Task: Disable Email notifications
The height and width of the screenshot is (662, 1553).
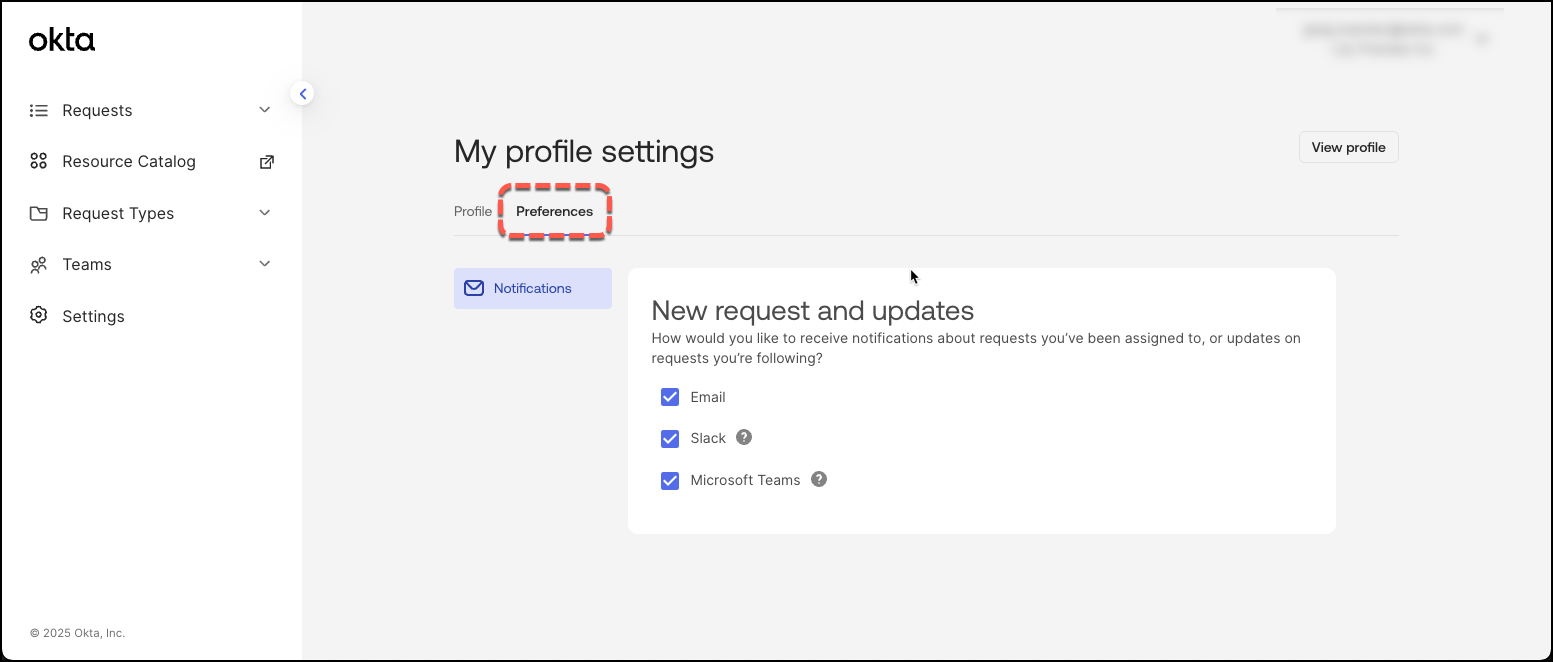Action: [x=670, y=397]
